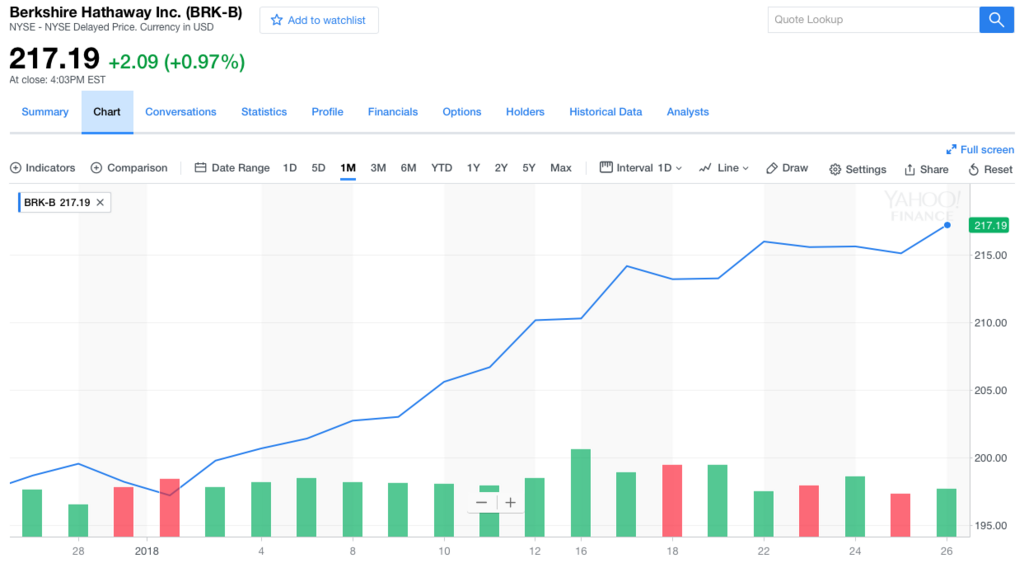Image resolution: width=1024 pixels, height=563 pixels.
Task: Open the Historical Data tab
Action: [x=605, y=112]
